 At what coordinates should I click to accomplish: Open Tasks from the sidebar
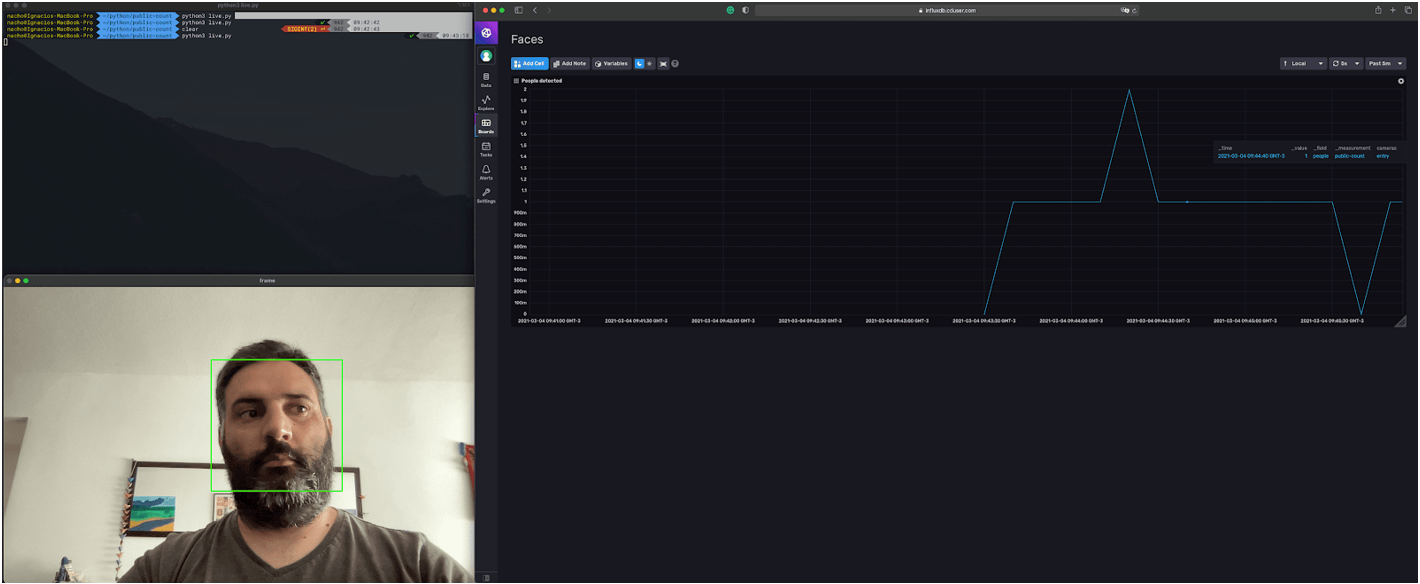coord(486,150)
